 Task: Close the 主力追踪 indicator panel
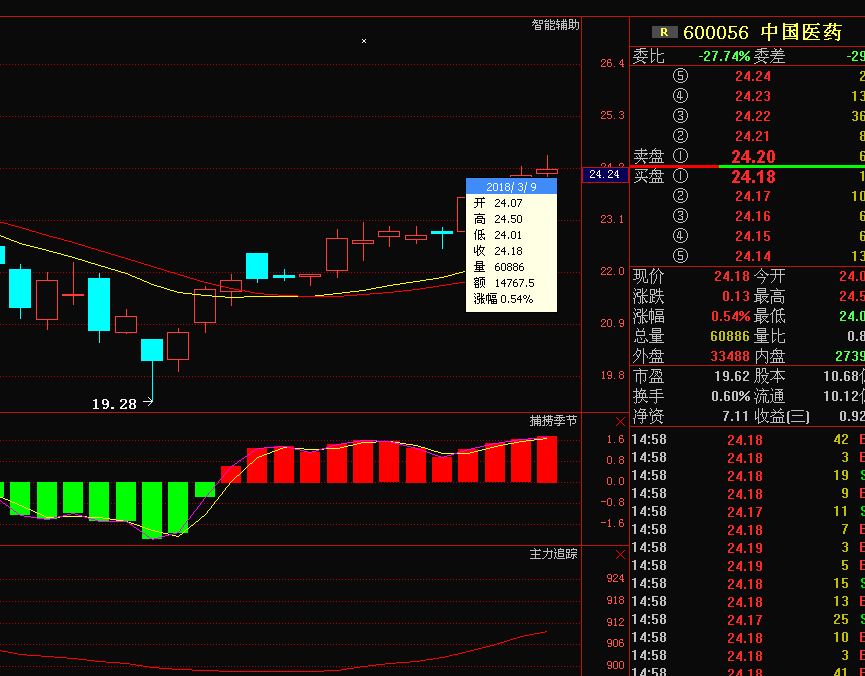pyautogui.click(x=620, y=554)
